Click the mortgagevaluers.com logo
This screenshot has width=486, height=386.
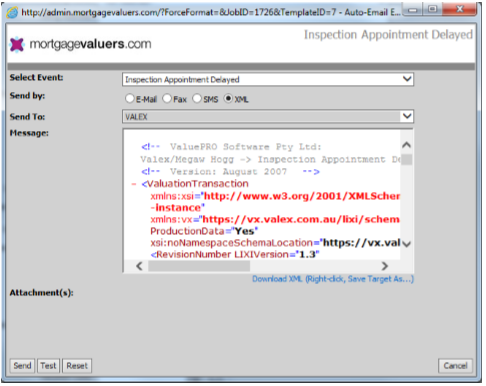tap(80, 44)
